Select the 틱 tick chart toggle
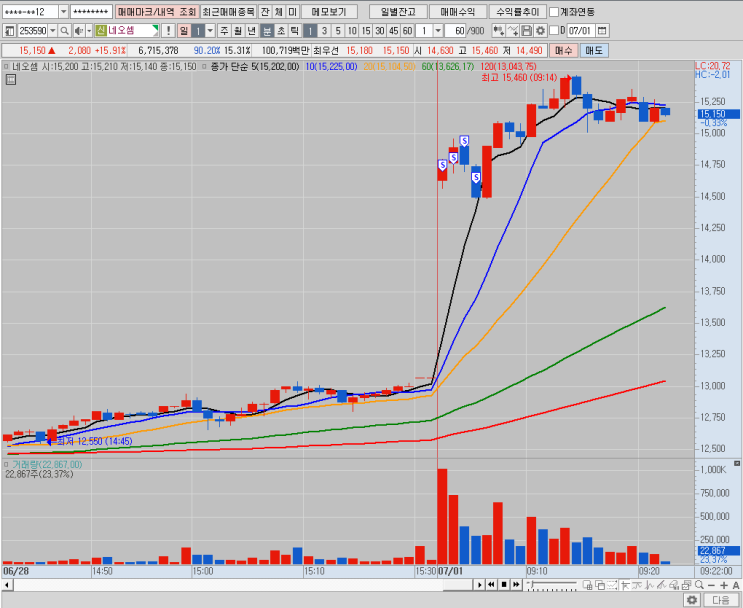This screenshot has width=743, height=608. point(295,31)
